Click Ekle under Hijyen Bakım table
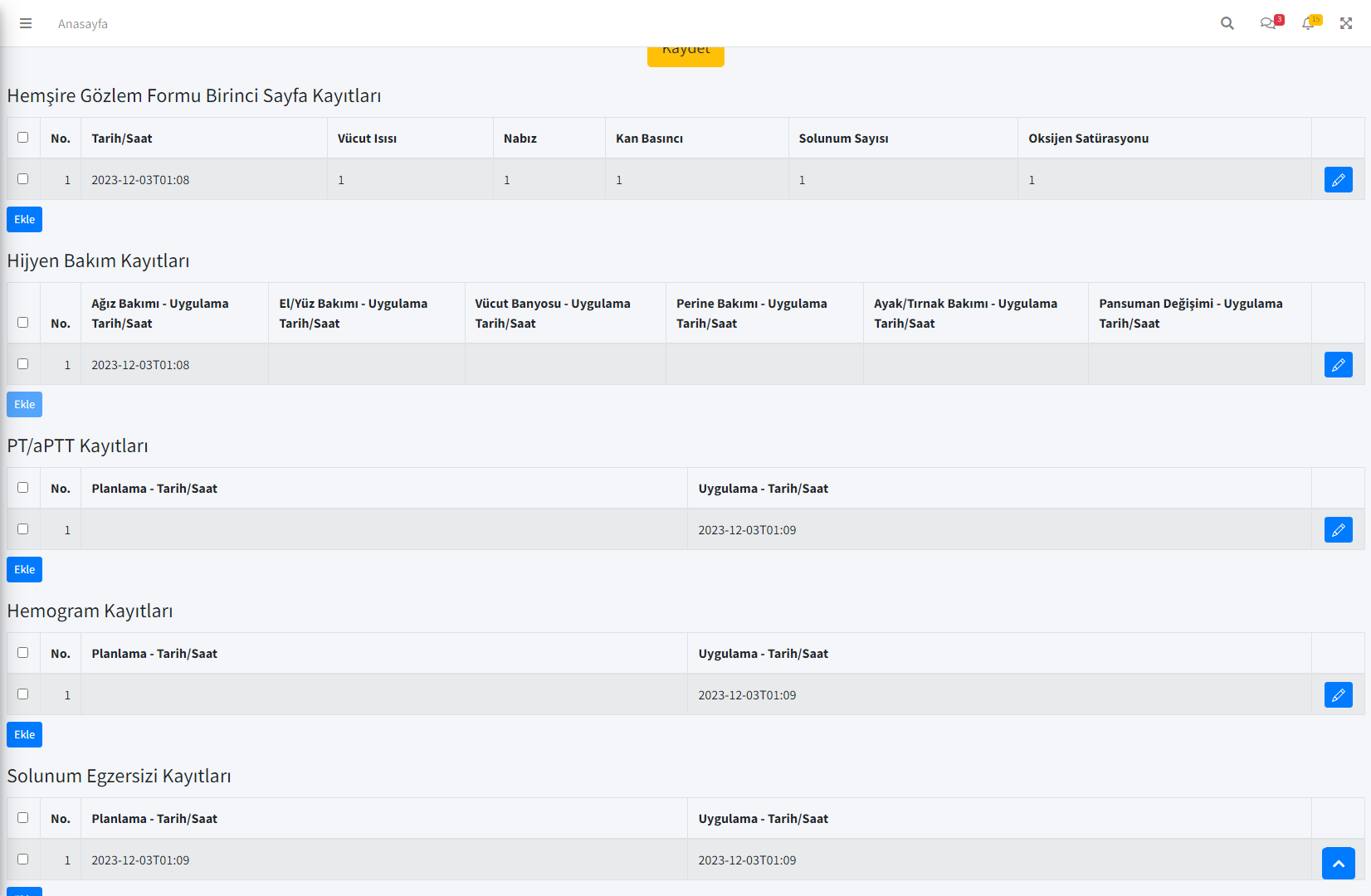The image size is (1371, 896). (x=24, y=404)
